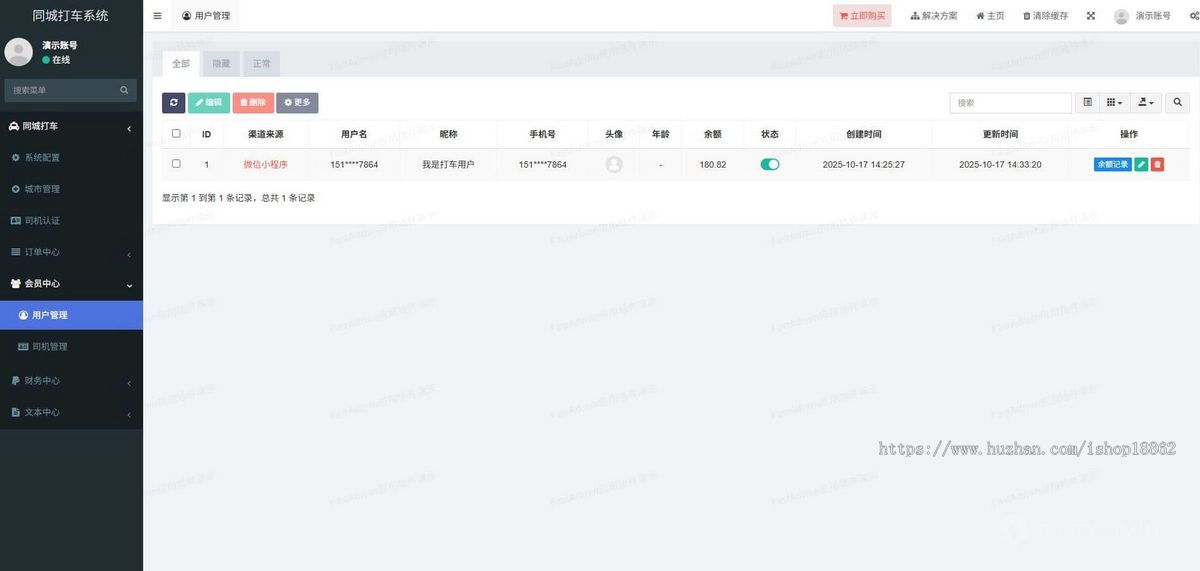Open 城市管理 in sidebar

click(x=71, y=189)
